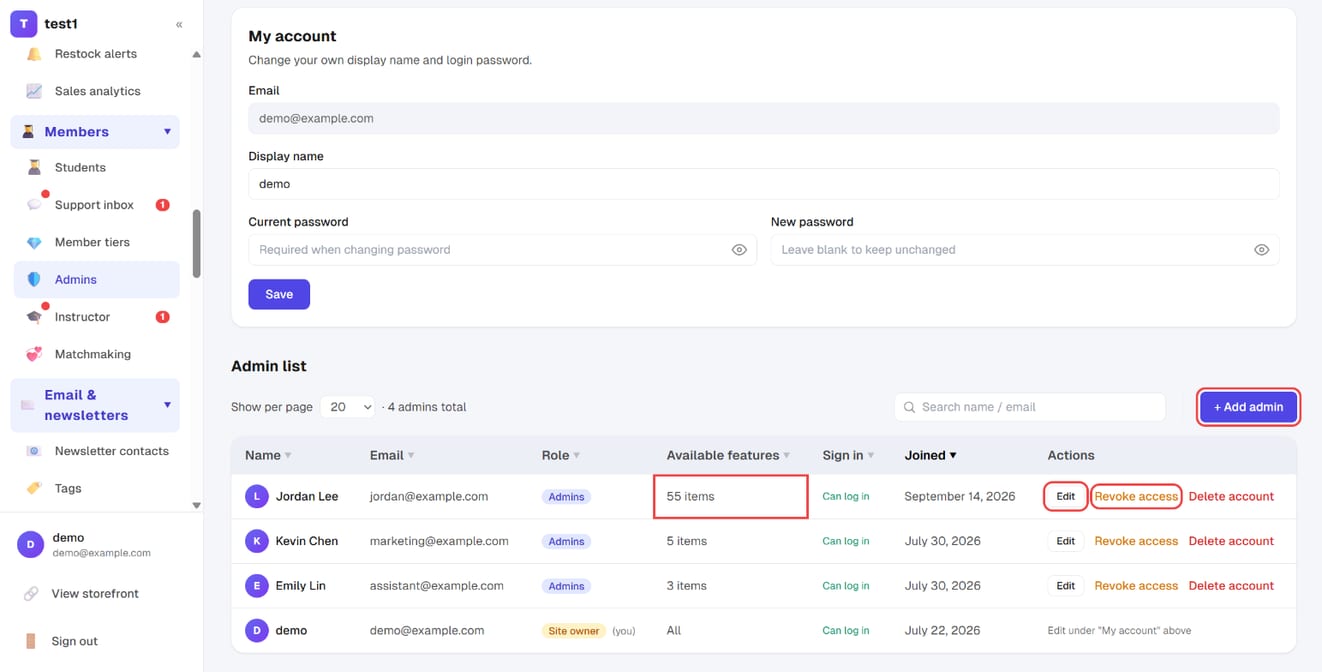The height and width of the screenshot is (672, 1322).
Task: Click the New password input field
Action: [x=1025, y=250]
